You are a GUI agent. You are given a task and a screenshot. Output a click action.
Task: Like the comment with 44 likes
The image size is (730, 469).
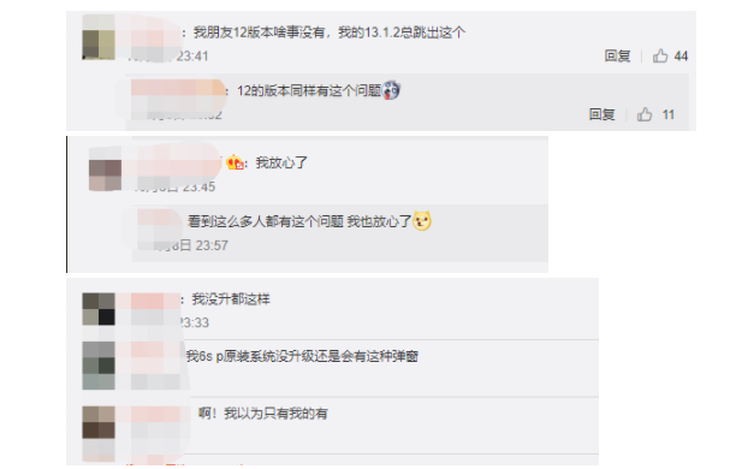[660, 56]
